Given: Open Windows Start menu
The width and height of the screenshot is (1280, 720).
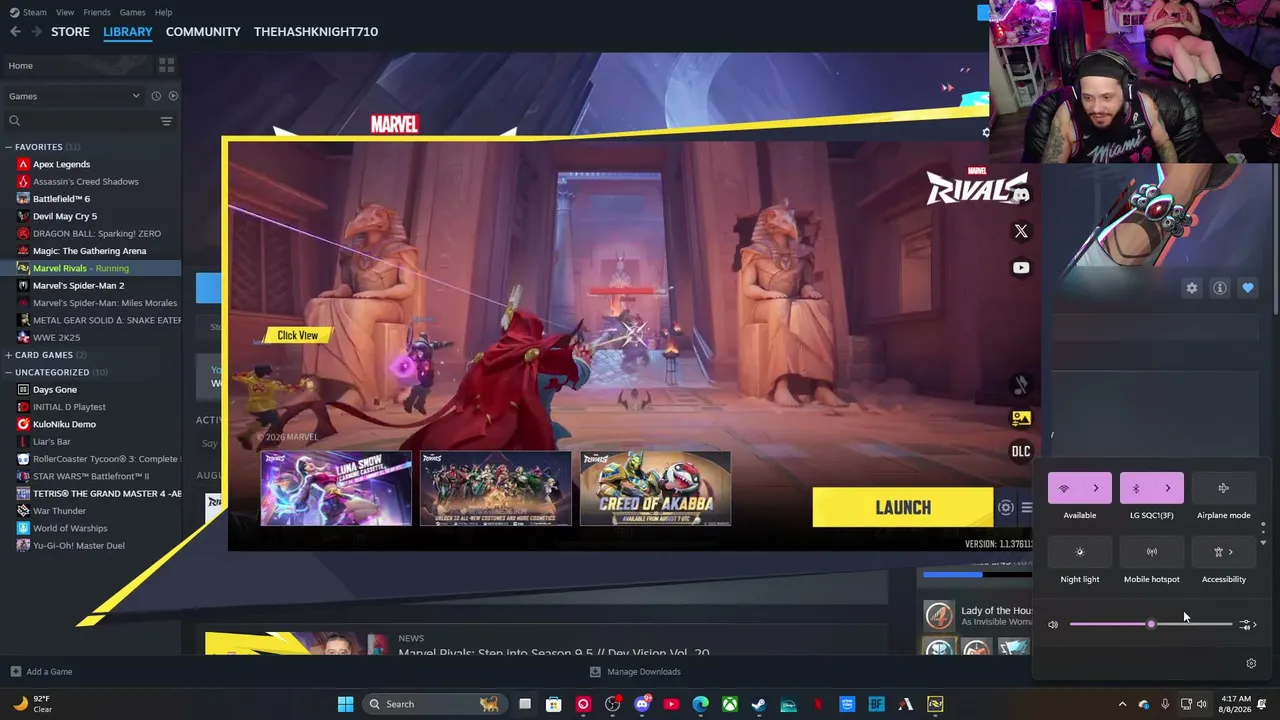Looking at the screenshot, I should tap(345, 704).
